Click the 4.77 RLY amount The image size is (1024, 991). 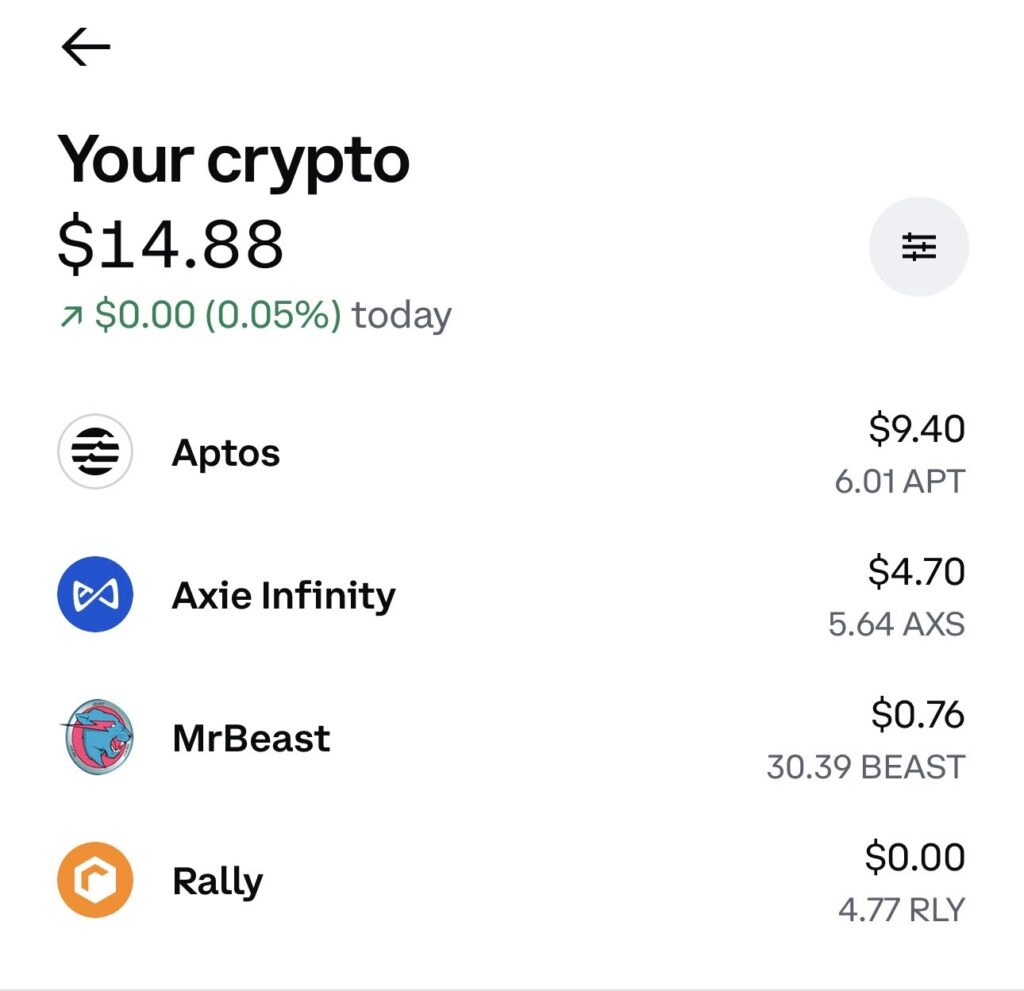(x=901, y=910)
